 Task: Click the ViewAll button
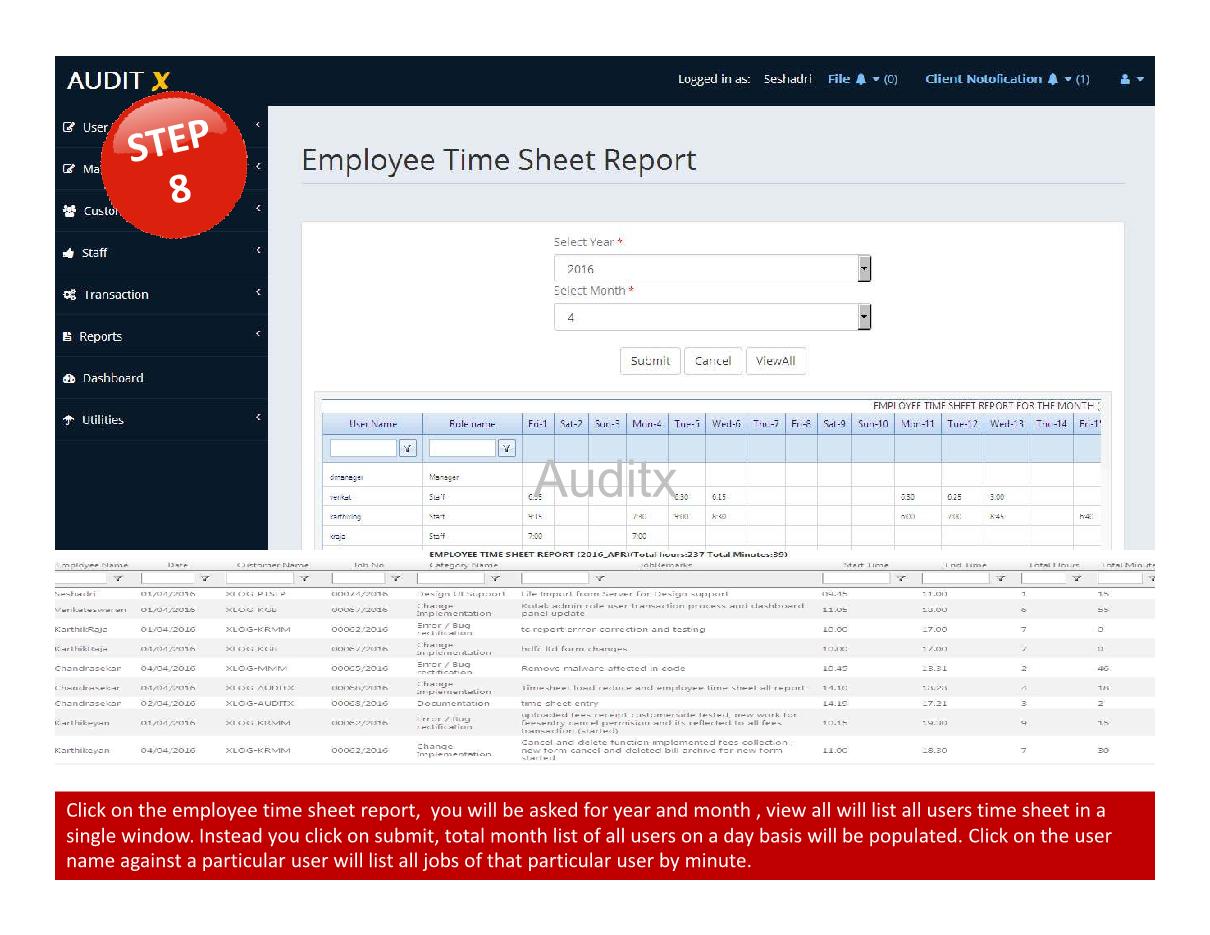coord(776,361)
